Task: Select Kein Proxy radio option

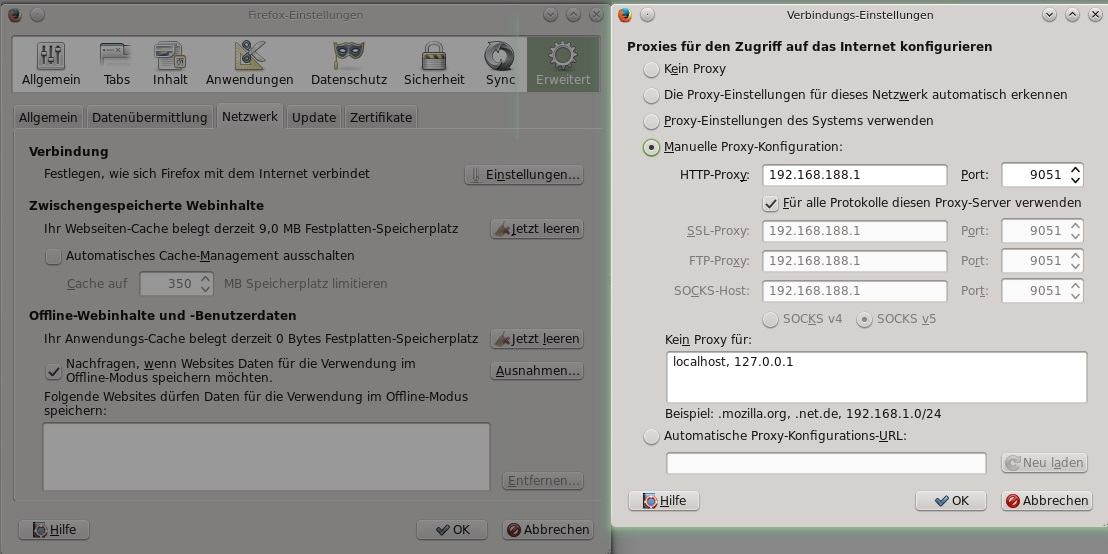Action: (x=651, y=69)
